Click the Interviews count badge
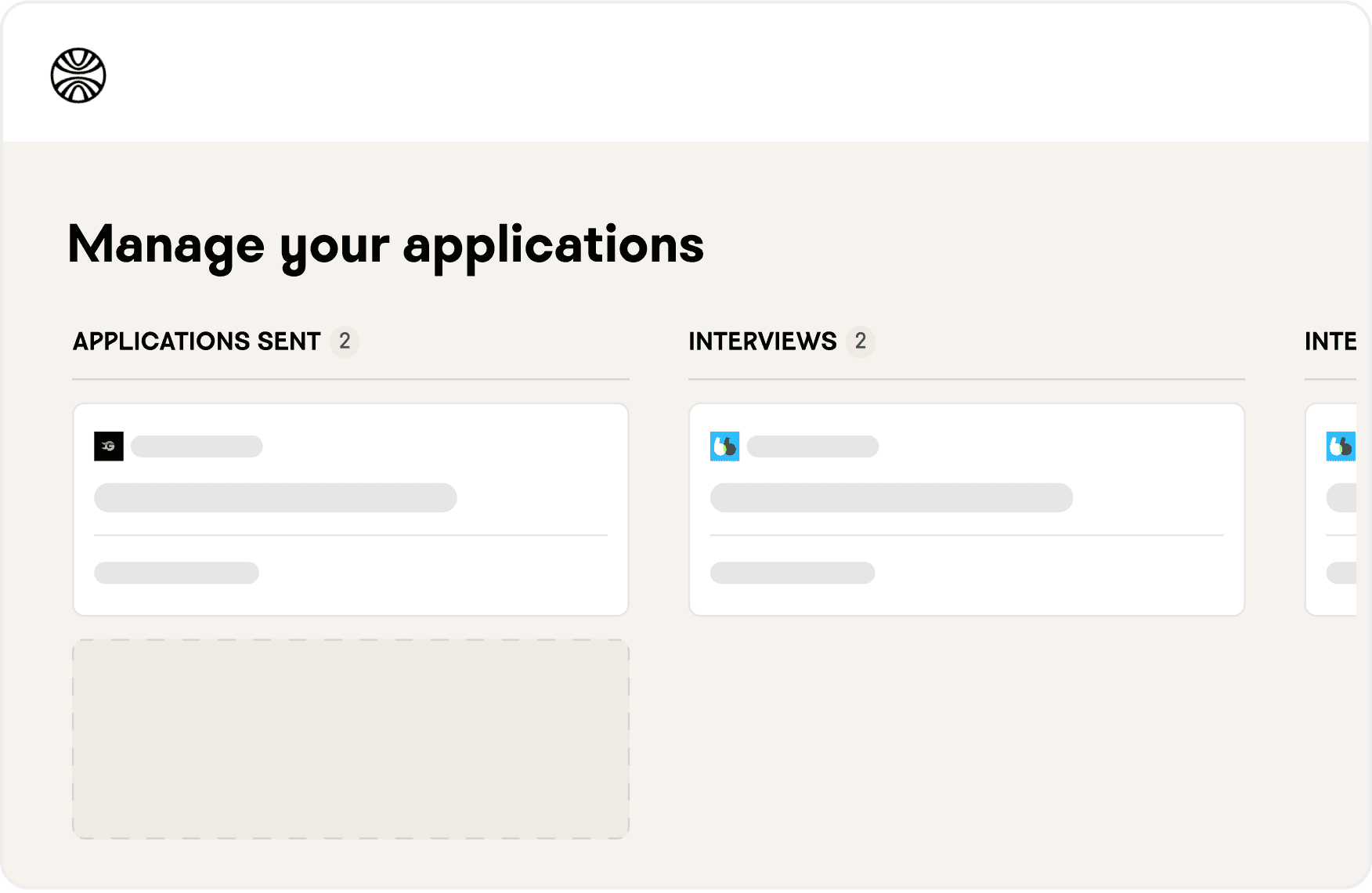This screenshot has width=1372, height=893. click(x=860, y=342)
